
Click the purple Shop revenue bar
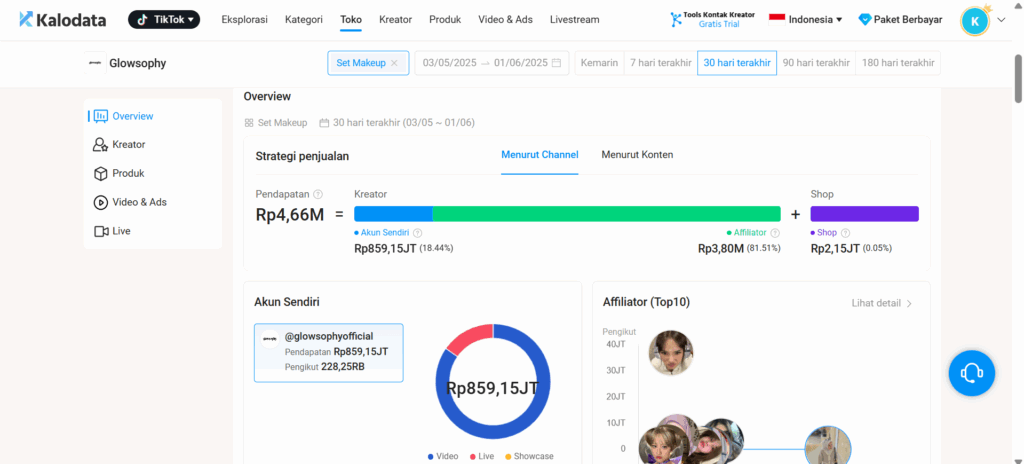coord(865,214)
